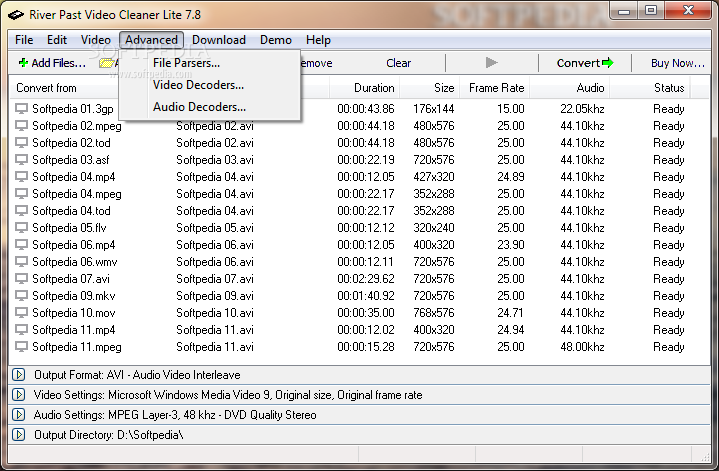Expand the Output Directory section arrow
Viewport: 719px width, 471px height.
[x=18, y=434]
